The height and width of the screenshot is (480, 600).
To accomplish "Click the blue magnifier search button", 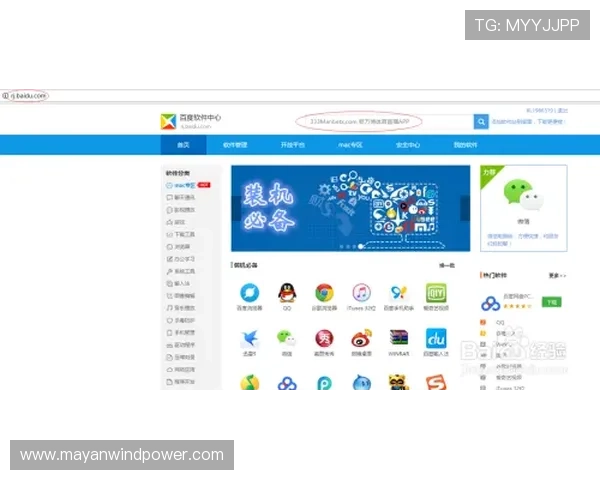I will pyautogui.click(x=481, y=122).
